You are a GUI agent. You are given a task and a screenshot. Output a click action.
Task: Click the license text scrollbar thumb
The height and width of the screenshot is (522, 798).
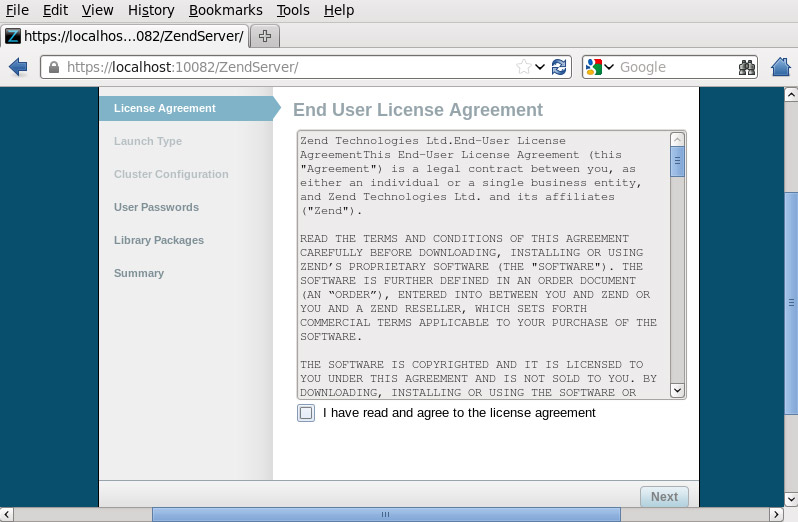[677, 161]
